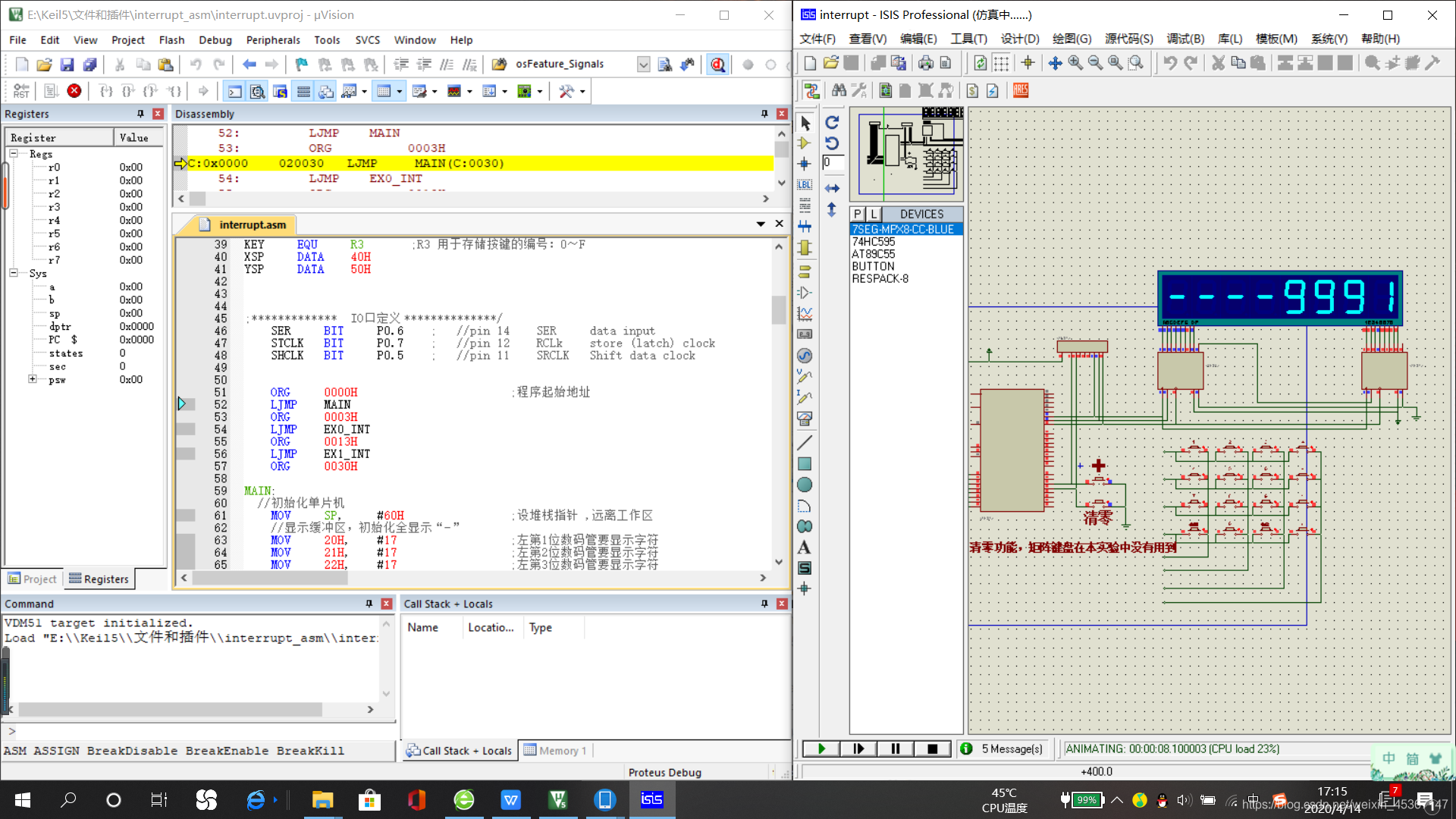Click the Start/Stop Debug Session icon
This screenshot has height=819, width=1456.
click(717, 64)
